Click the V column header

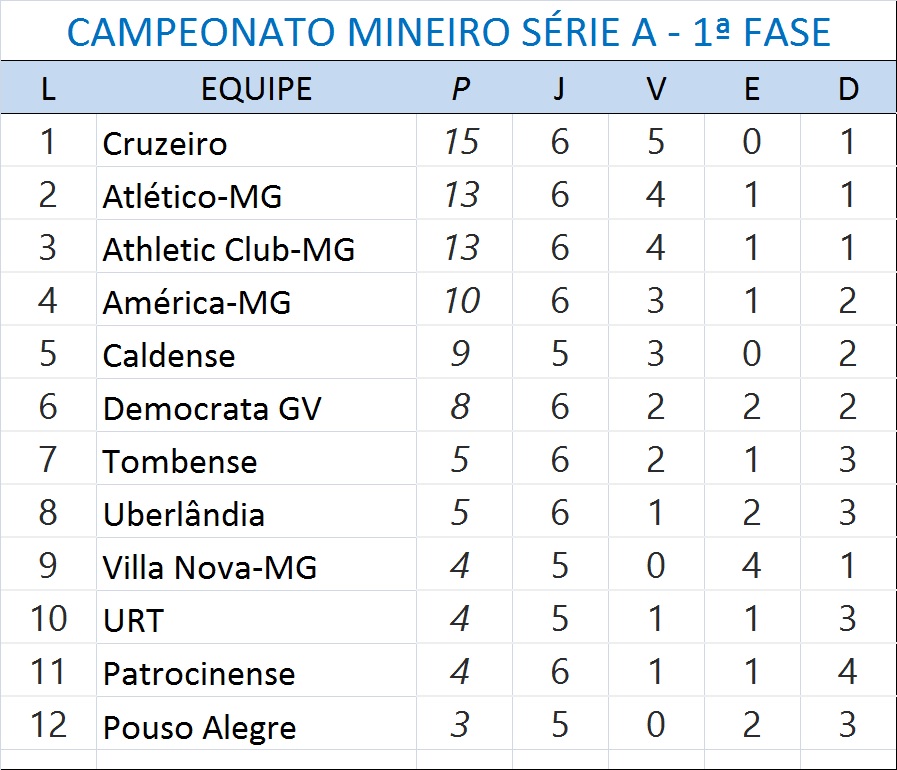655,89
